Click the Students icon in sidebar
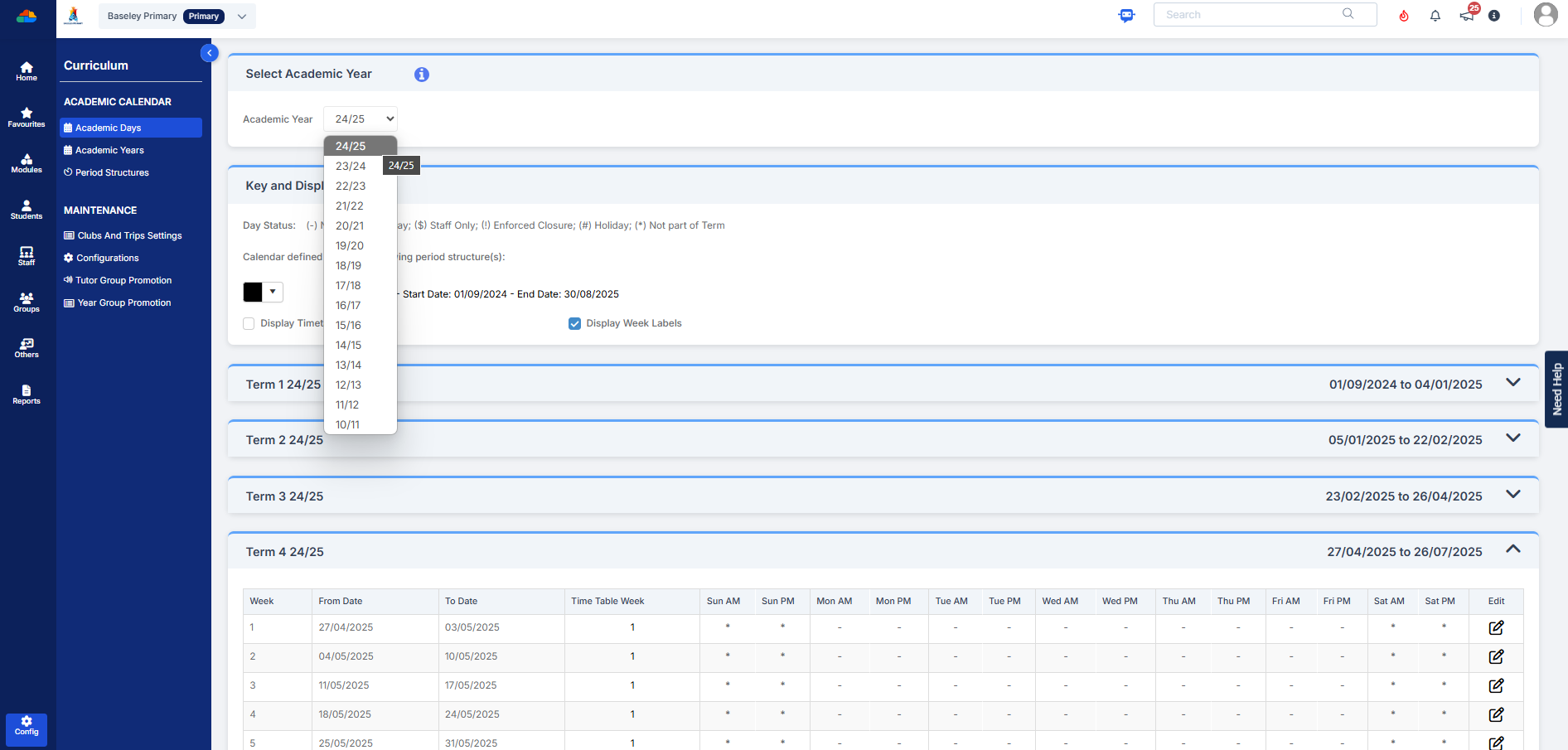Image resolution: width=1568 pixels, height=750 pixels. (x=27, y=210)
